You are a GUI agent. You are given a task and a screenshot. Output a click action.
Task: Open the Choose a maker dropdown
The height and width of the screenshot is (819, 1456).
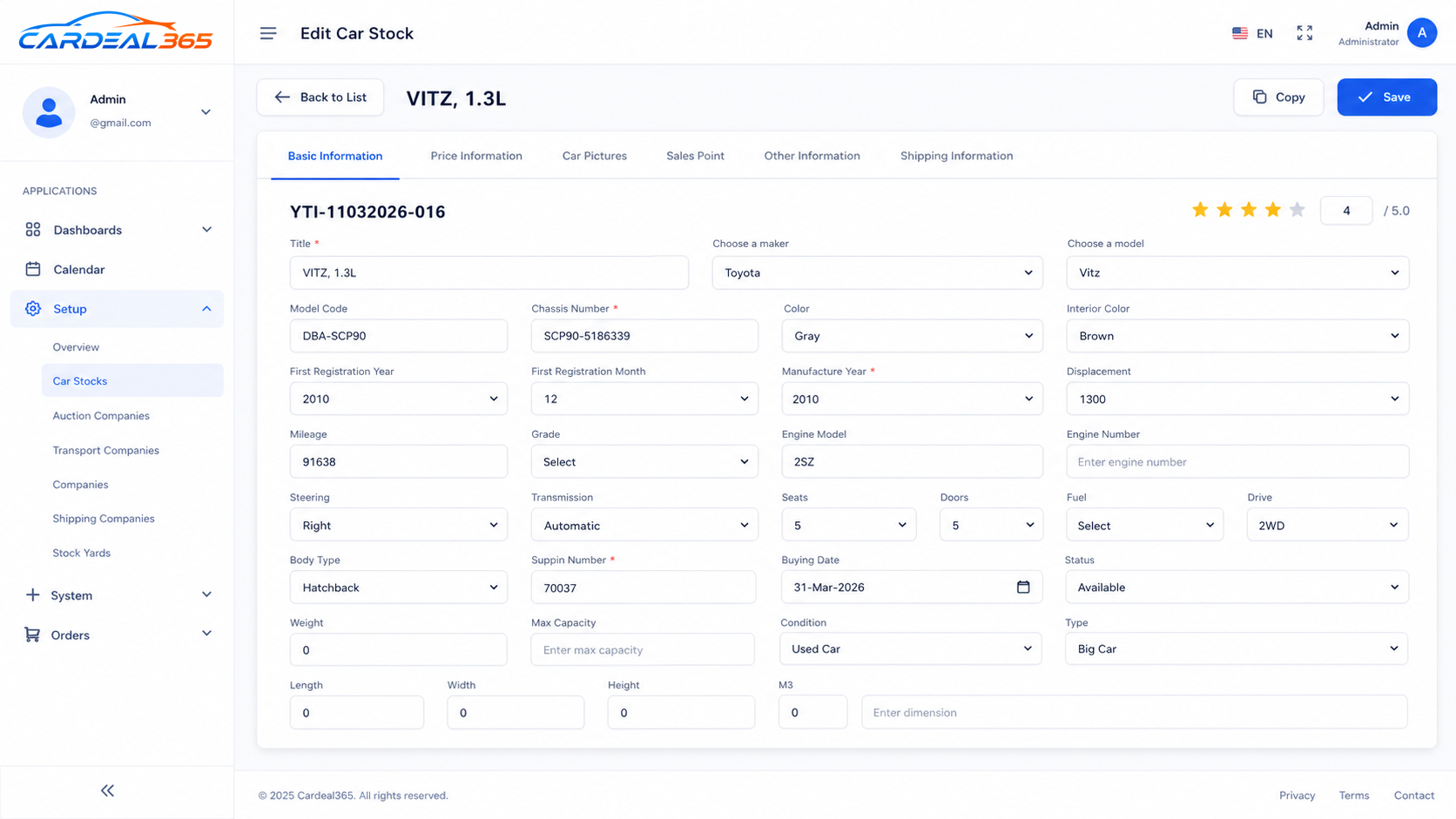[x=877, y=272]
